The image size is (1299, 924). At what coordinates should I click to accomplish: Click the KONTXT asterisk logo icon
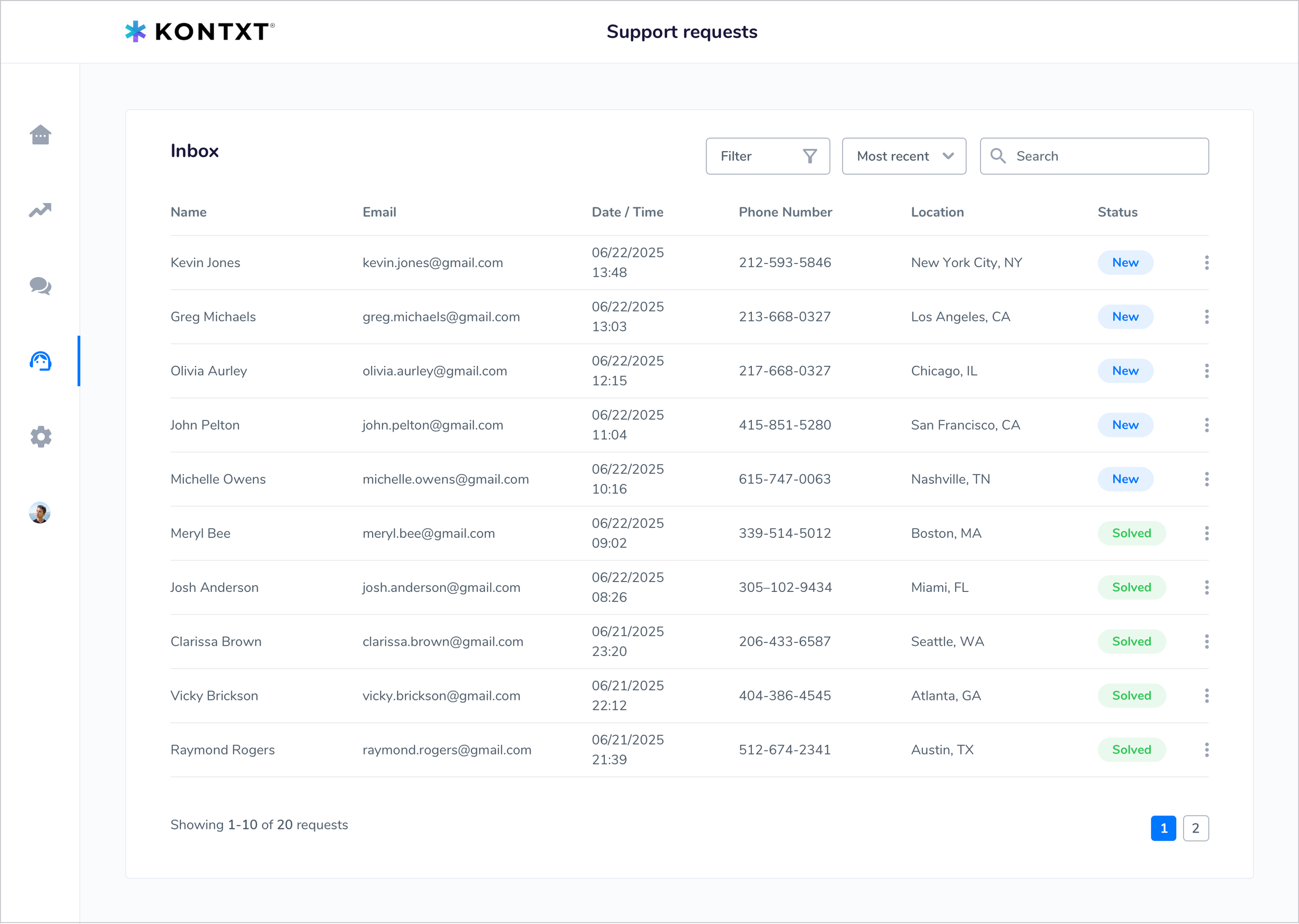(136, 32)
